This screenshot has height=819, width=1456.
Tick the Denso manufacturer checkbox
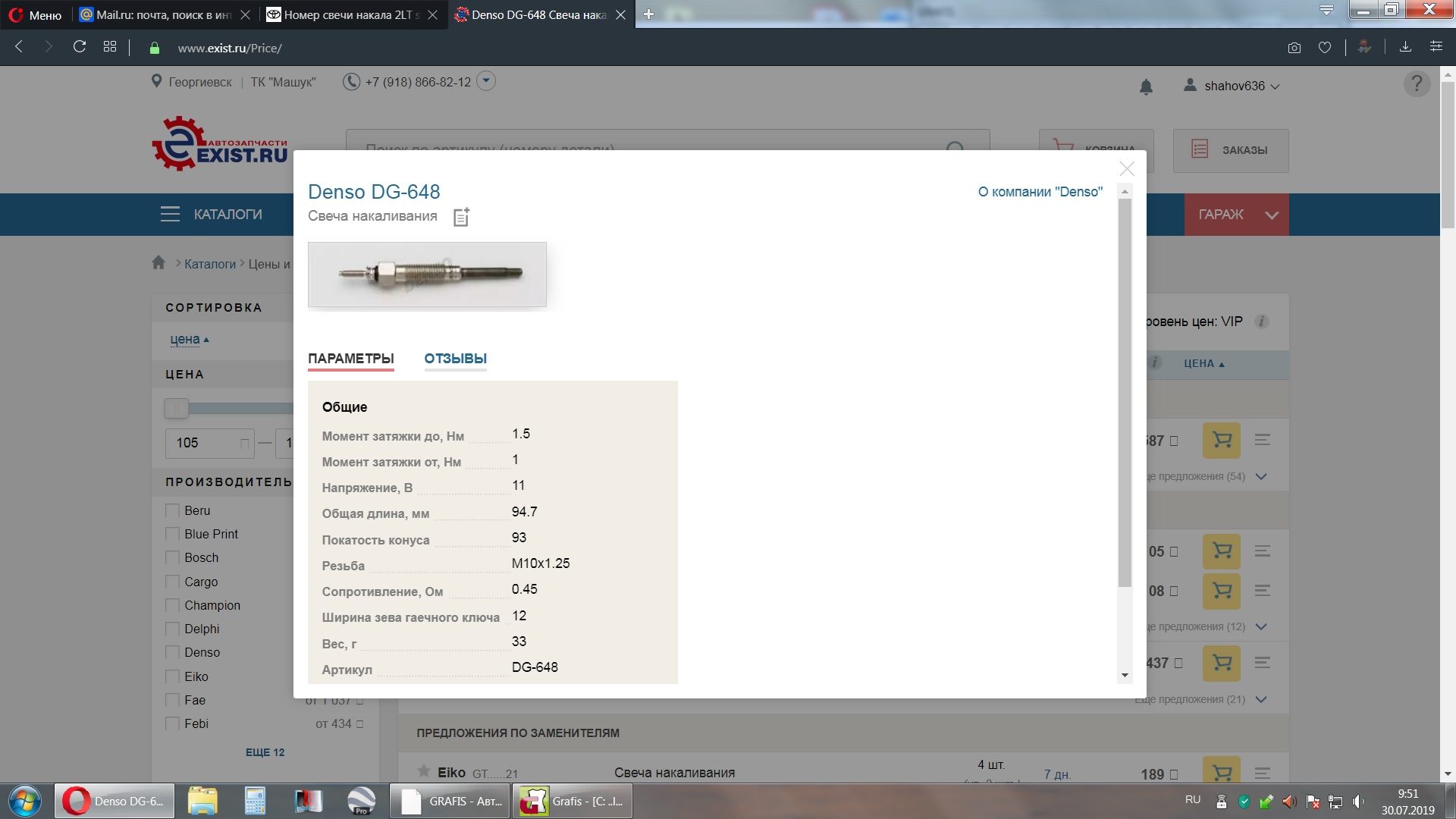(173, 652)
